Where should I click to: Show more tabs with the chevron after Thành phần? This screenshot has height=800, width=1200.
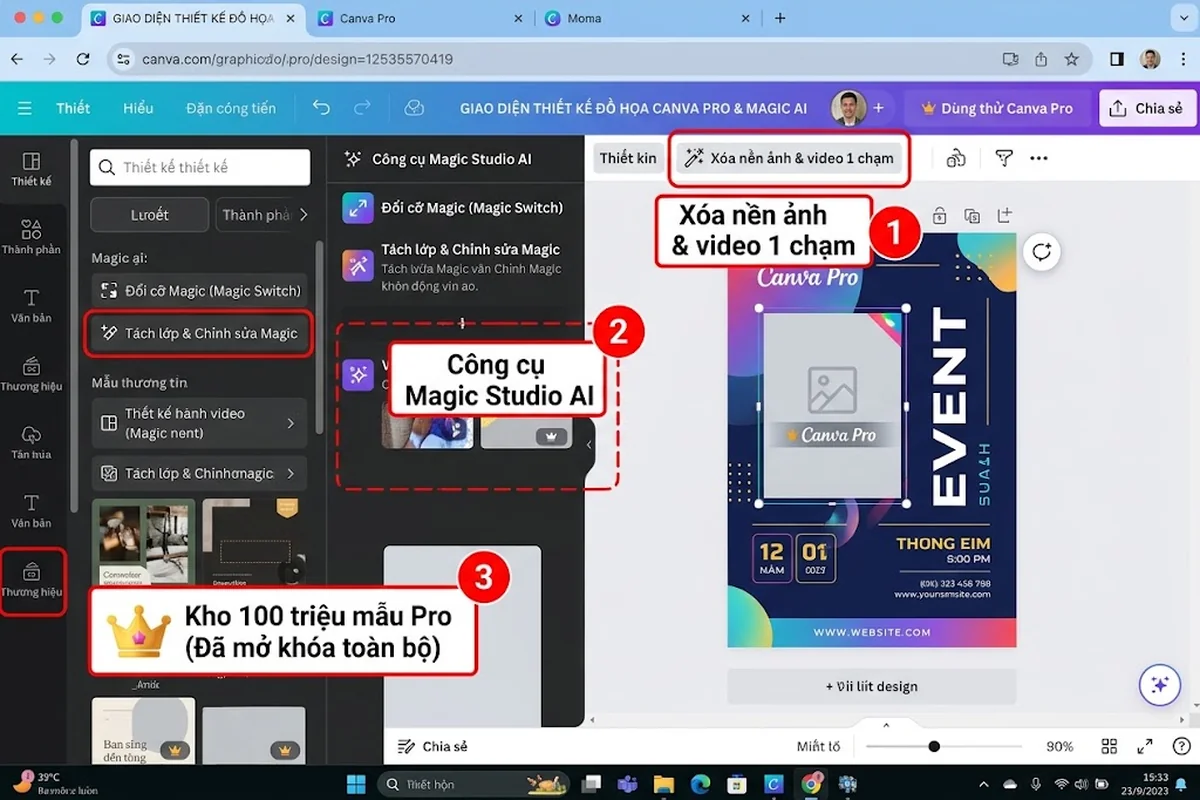(x=304, y=214)
